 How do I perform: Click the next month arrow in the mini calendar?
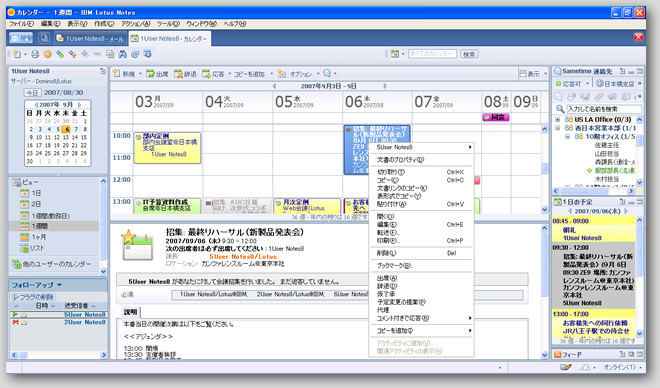[x=79, y=104]
